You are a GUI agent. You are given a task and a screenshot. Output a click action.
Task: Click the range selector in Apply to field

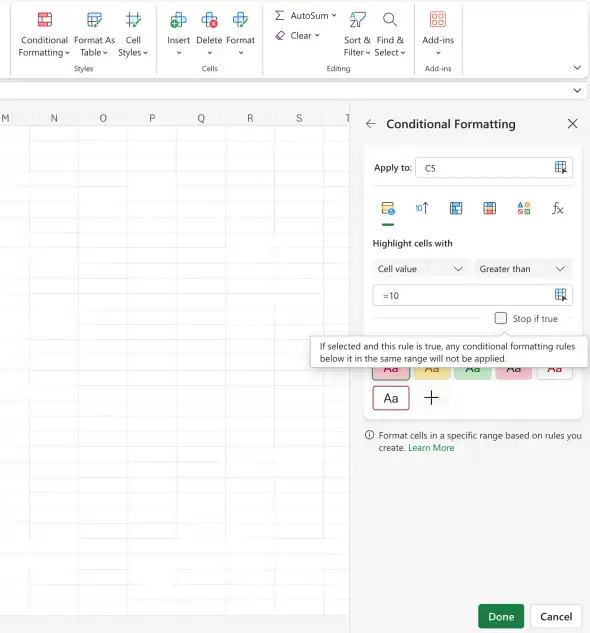tap(561, 167)
